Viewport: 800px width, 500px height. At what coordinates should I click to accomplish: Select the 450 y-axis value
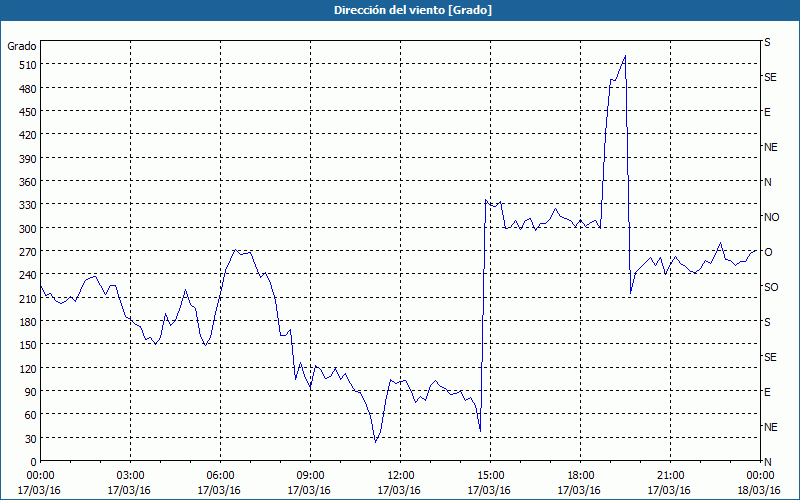[27, 112]
